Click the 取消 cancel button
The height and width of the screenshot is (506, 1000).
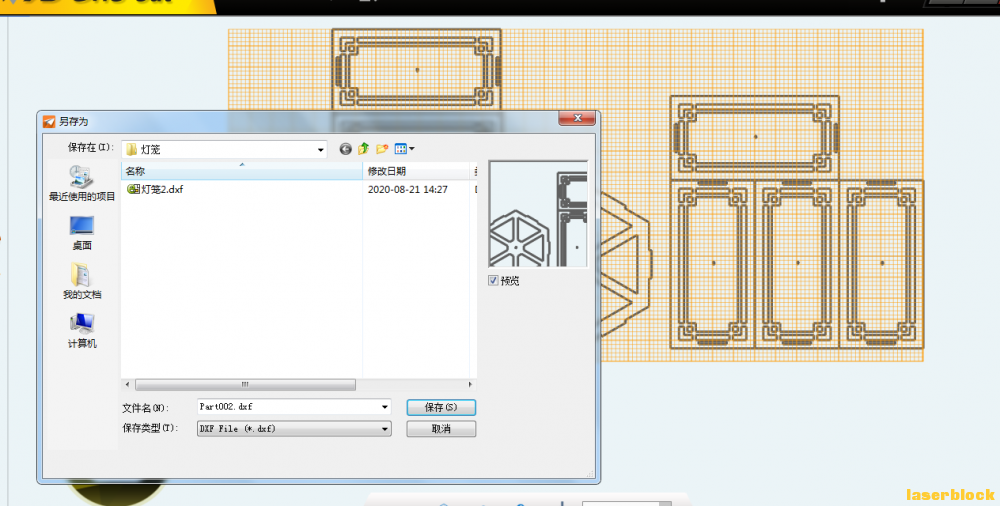pyautogui.click(x=441, y=429)
